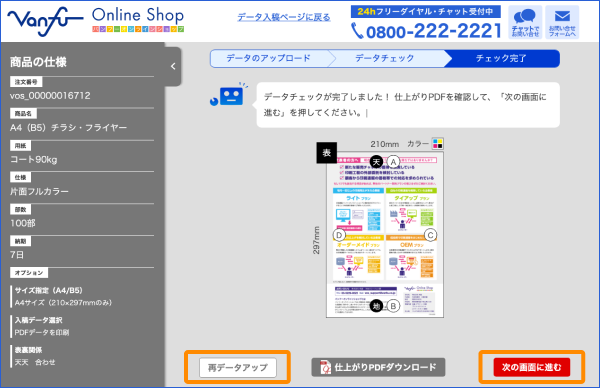Click delivery value 7日
This screenshot has height=388, width=600.
[x=17, y=255]
